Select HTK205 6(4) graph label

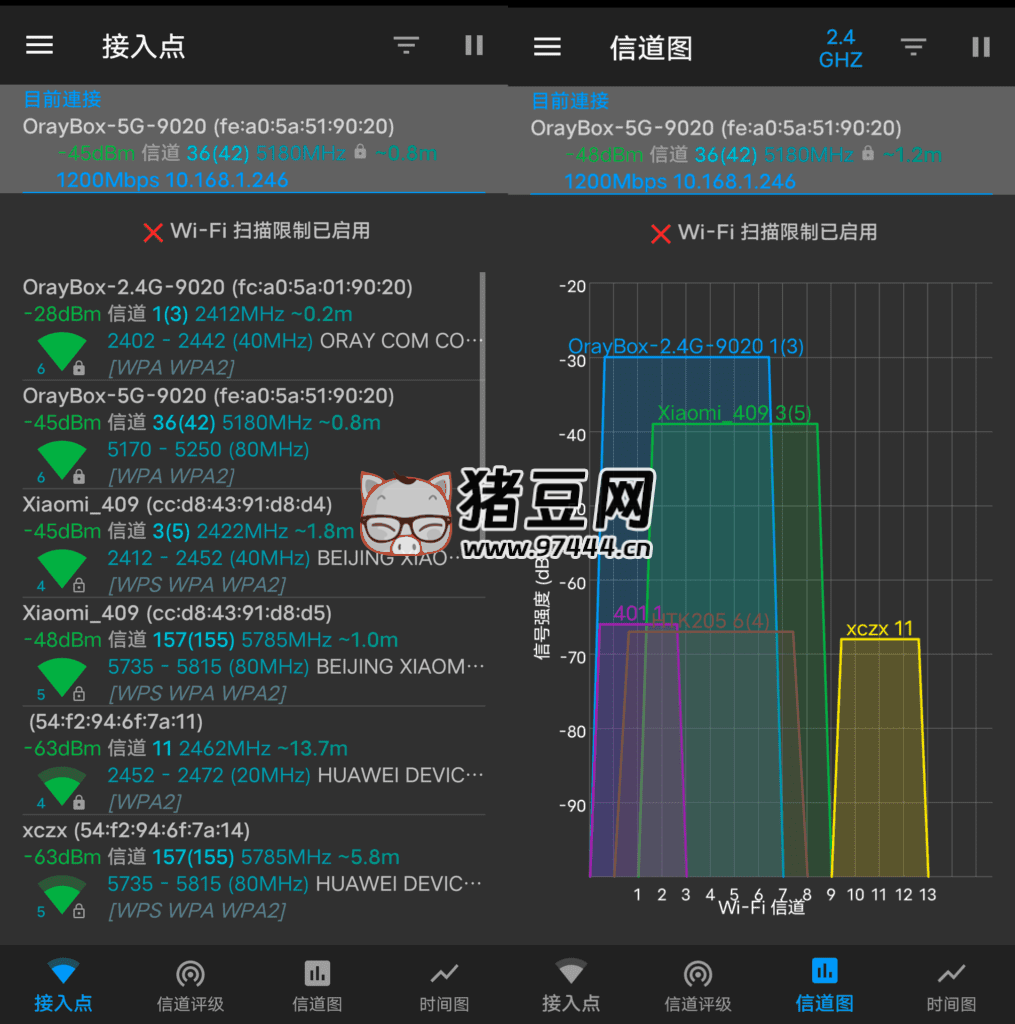[711, 620]
